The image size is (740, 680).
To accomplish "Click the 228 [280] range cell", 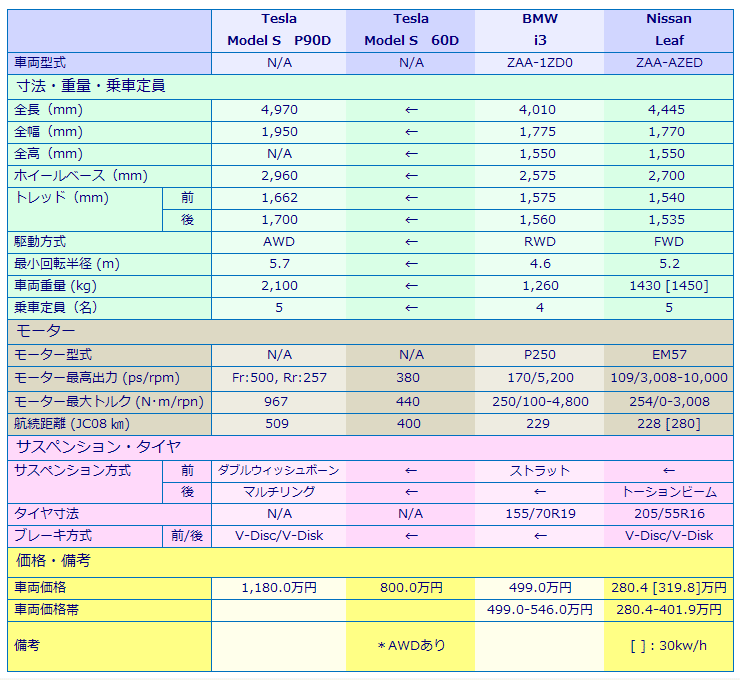I will pyautogui.click(x=669, y=424).
